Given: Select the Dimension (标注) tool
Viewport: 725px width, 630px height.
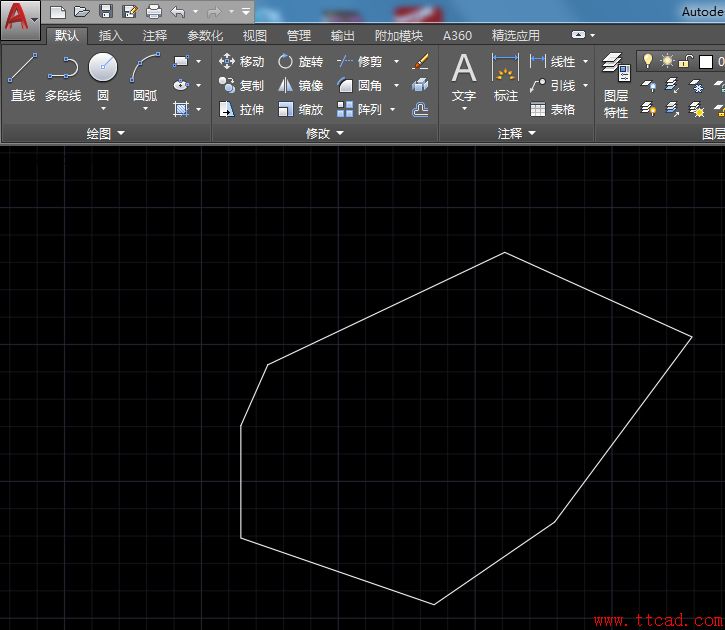Looking at the screenshot, I should (x=505, y=77).
